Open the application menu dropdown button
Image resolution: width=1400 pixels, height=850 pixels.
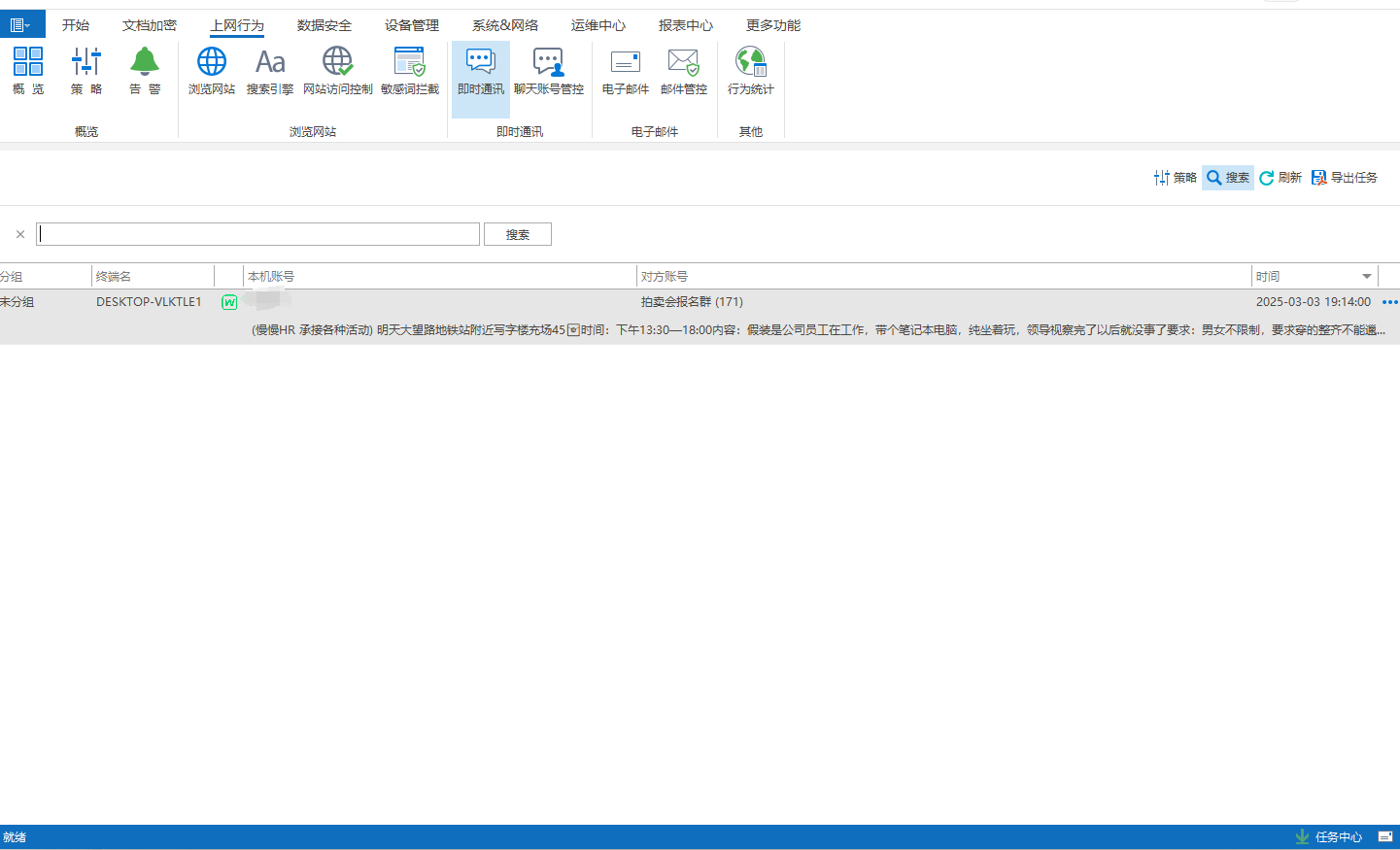coord(21,25)
